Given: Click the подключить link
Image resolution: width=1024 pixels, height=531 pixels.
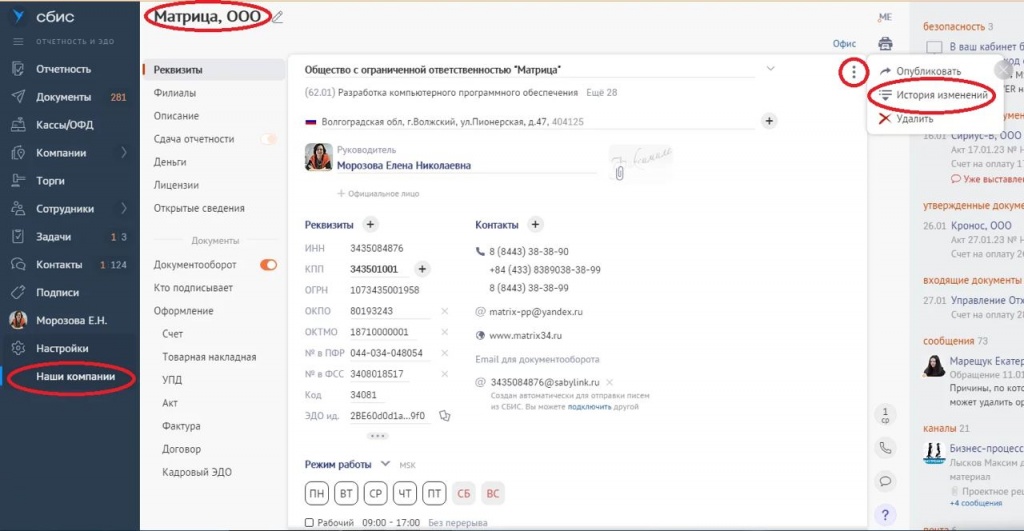Looking at the screenshot, I should coord(589,407).
